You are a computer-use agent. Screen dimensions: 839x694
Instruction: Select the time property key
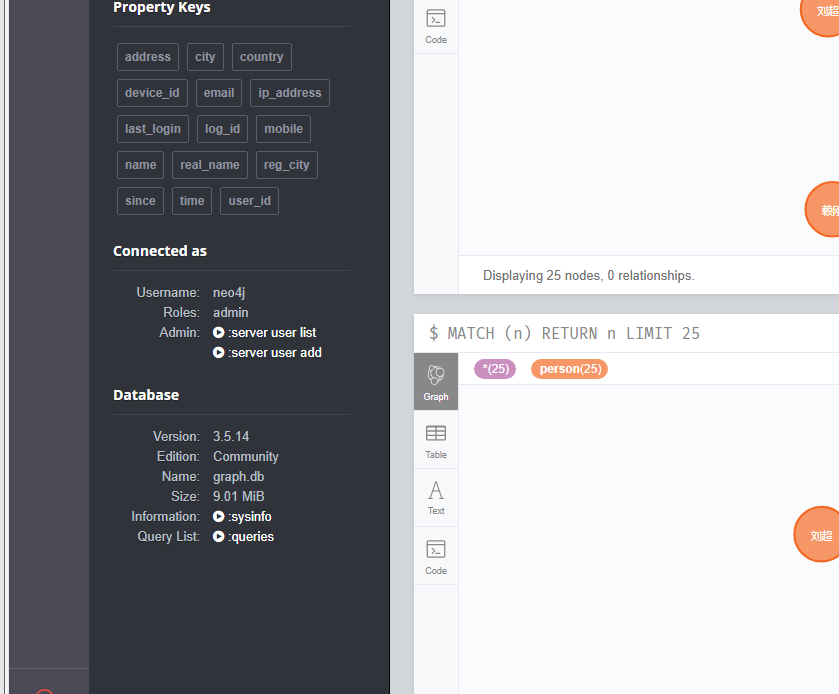point(192,201)
